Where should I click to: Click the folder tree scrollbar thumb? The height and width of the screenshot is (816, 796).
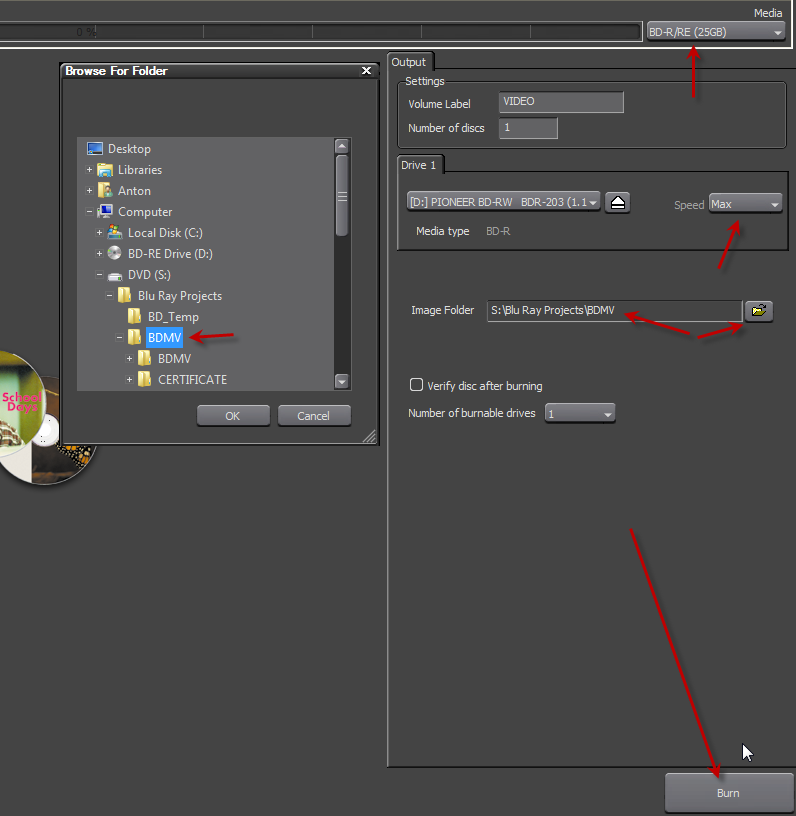pyautogui.click(x=342, y=196)
